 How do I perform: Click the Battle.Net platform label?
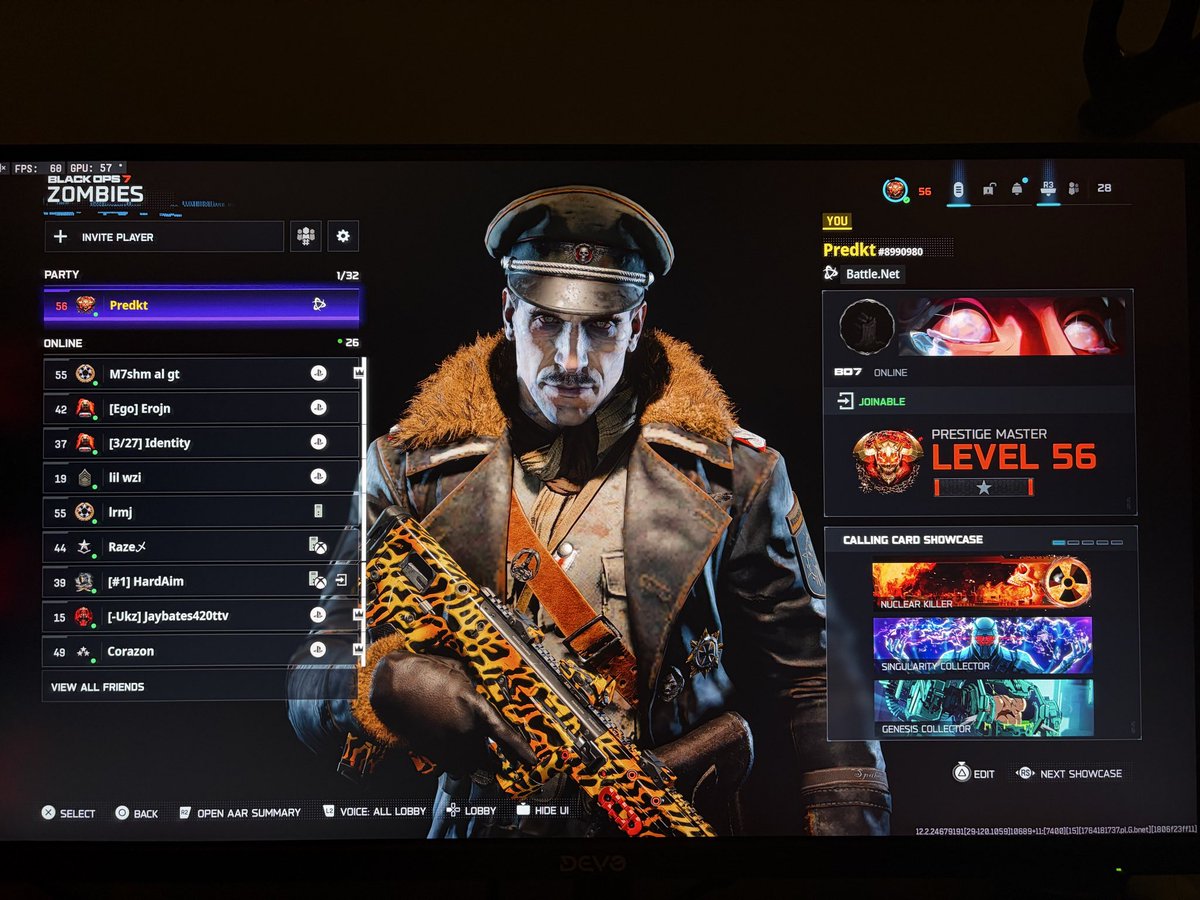pos(874,273)
